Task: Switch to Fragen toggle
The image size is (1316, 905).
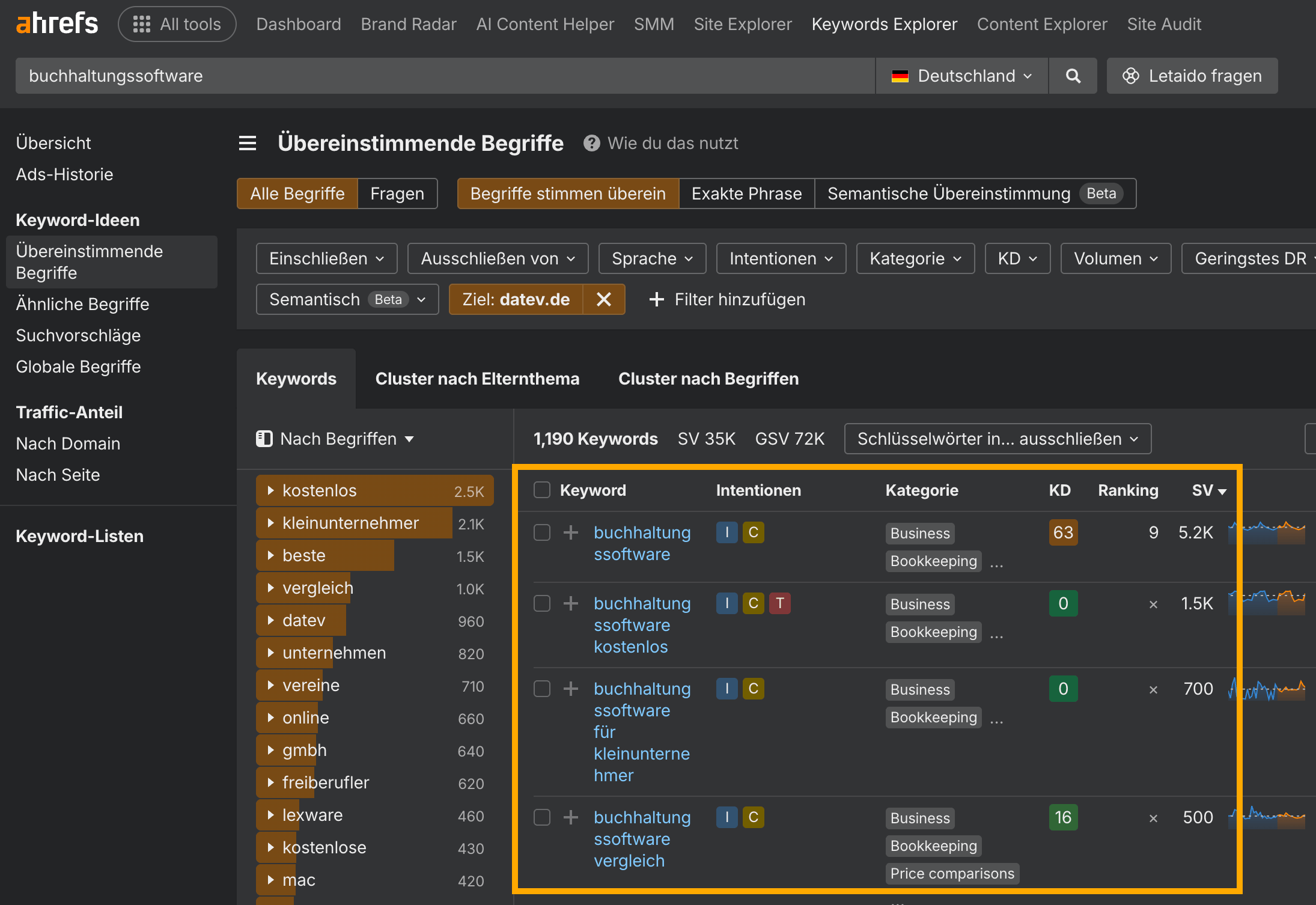Action: (397, 193)
